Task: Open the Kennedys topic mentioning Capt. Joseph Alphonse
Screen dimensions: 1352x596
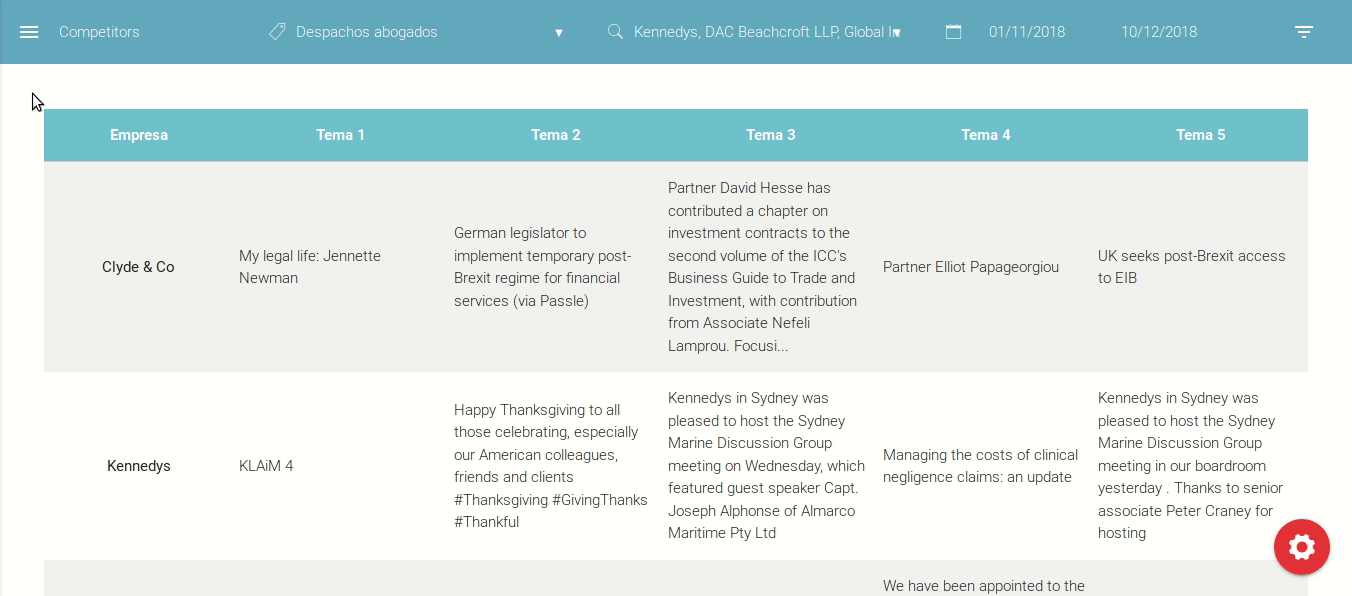Action: pyautogui.click(x=766, y=466)
